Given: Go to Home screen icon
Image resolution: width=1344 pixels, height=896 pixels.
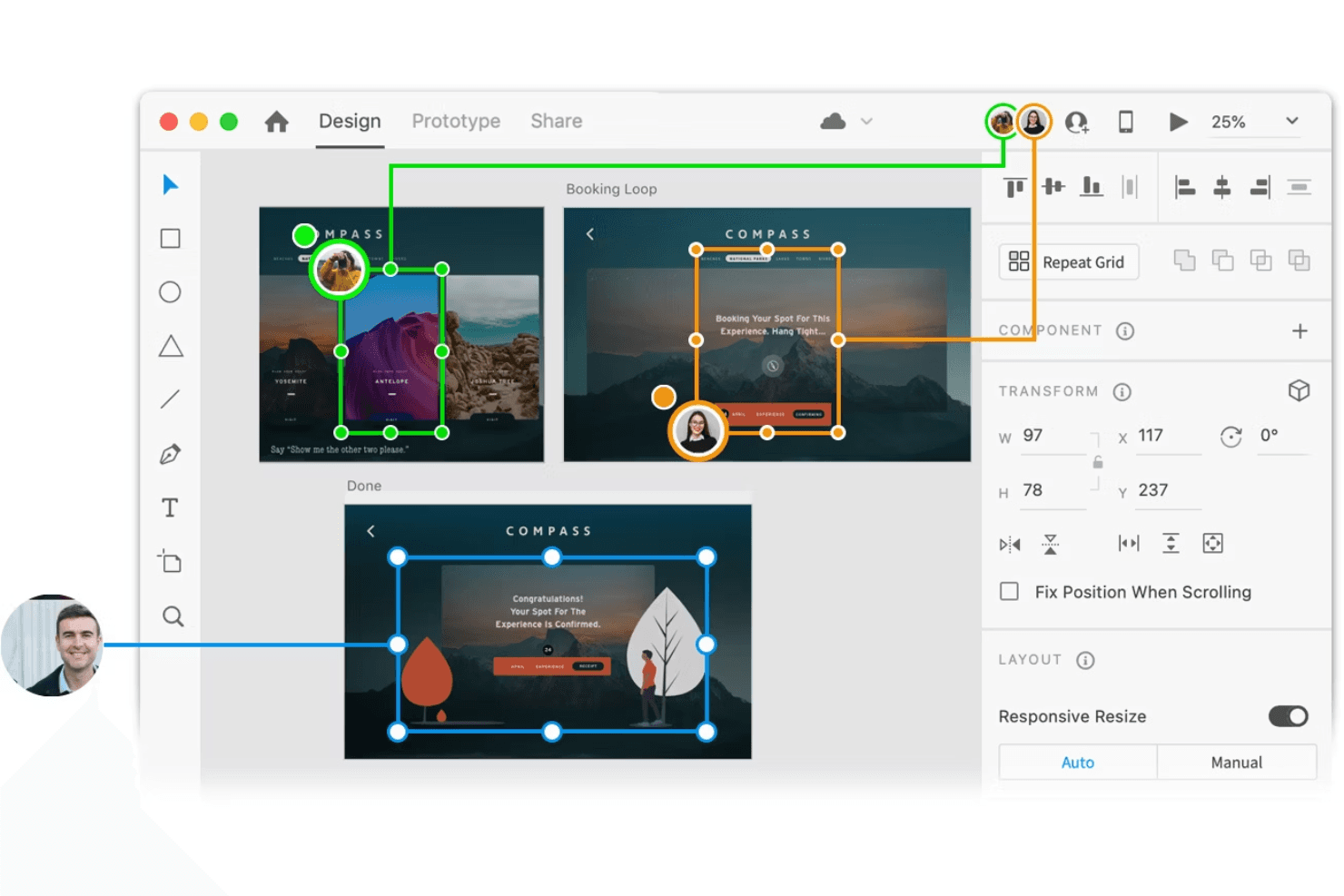Looking at the screenshot, I should point(276,122).
